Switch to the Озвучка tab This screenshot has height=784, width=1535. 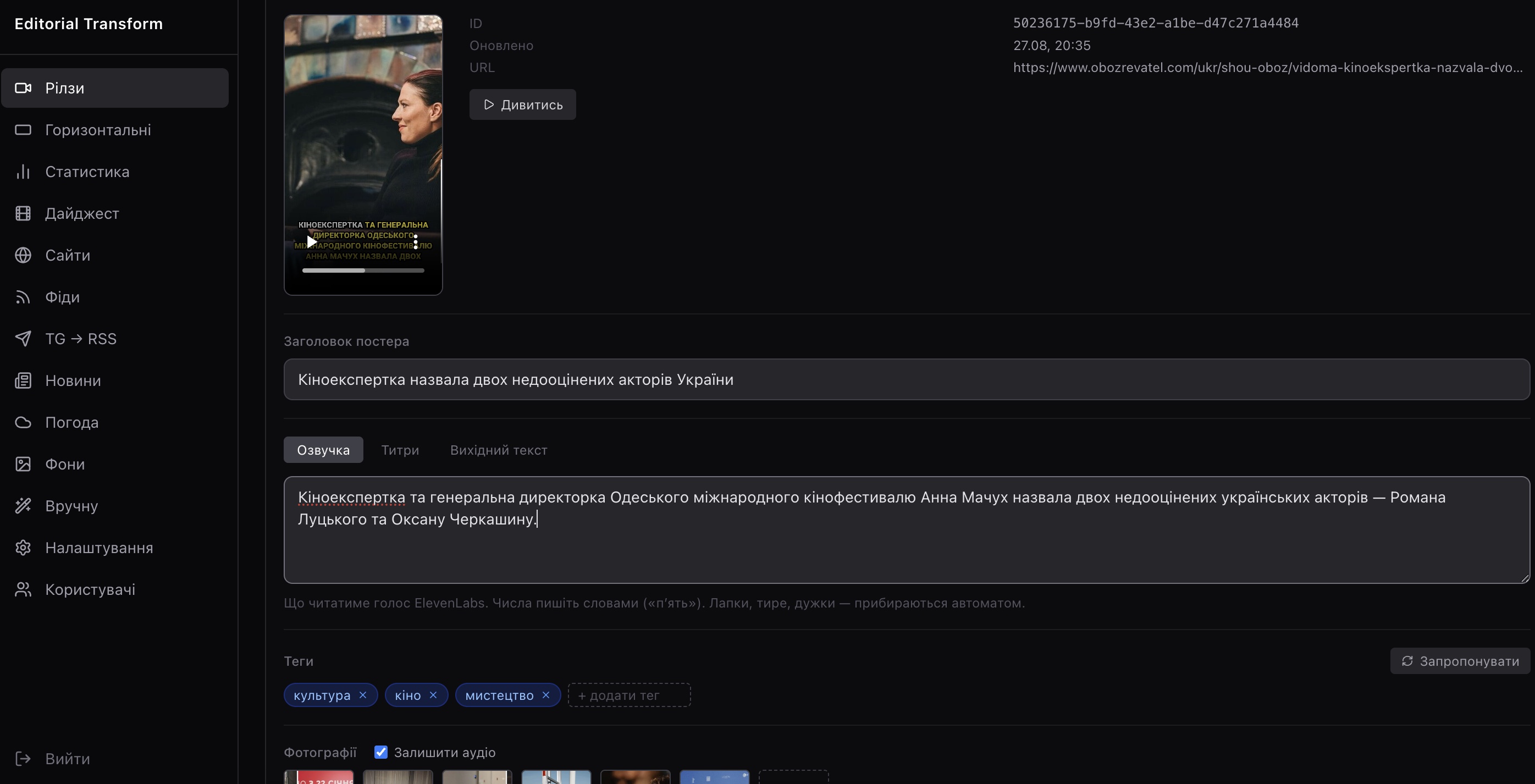tap(324, 450)
